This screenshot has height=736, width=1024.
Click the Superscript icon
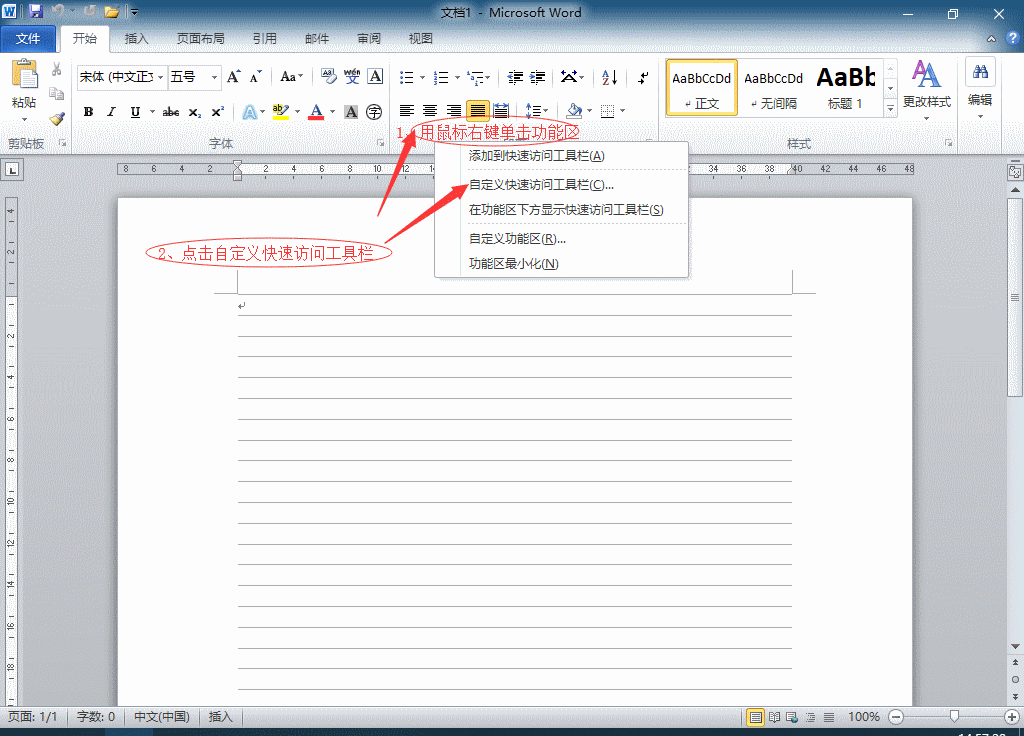217,112
